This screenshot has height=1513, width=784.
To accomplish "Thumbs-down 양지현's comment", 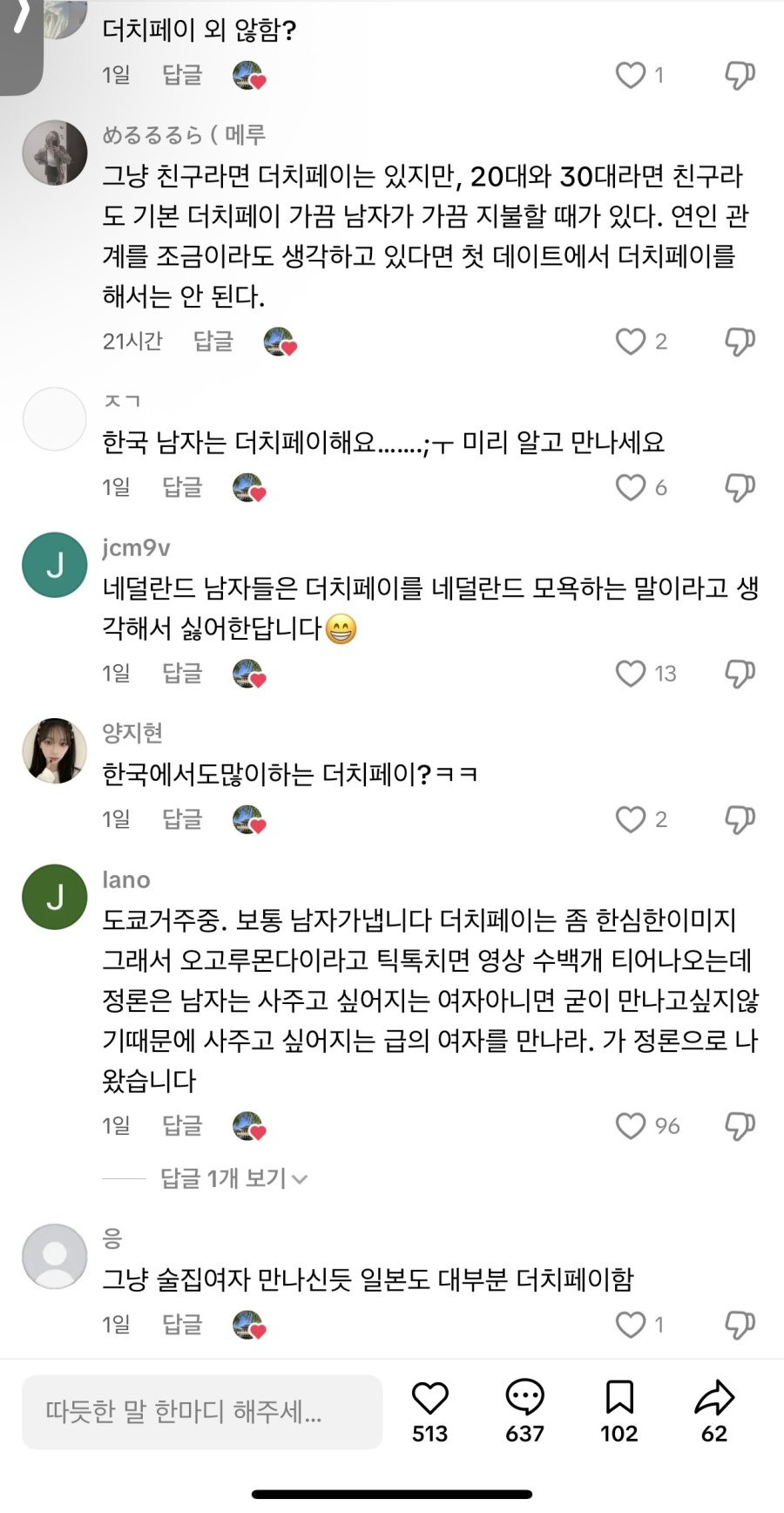I will click(x=740, y=819).
